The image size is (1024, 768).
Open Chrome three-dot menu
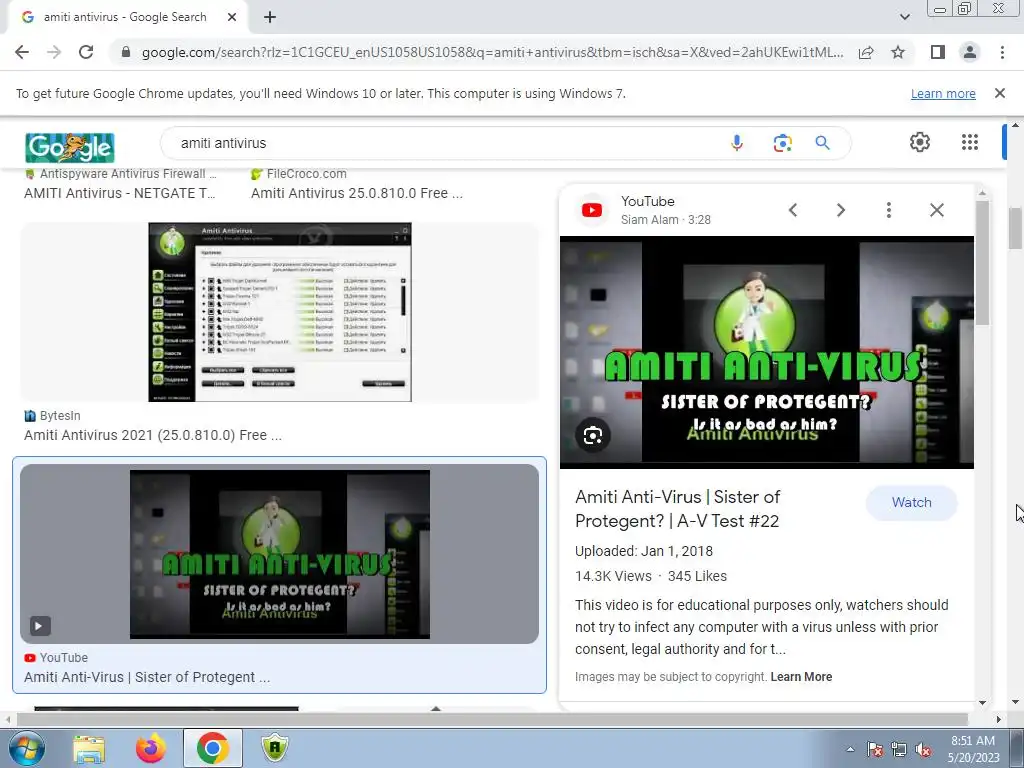click(x=1002, y=52)
